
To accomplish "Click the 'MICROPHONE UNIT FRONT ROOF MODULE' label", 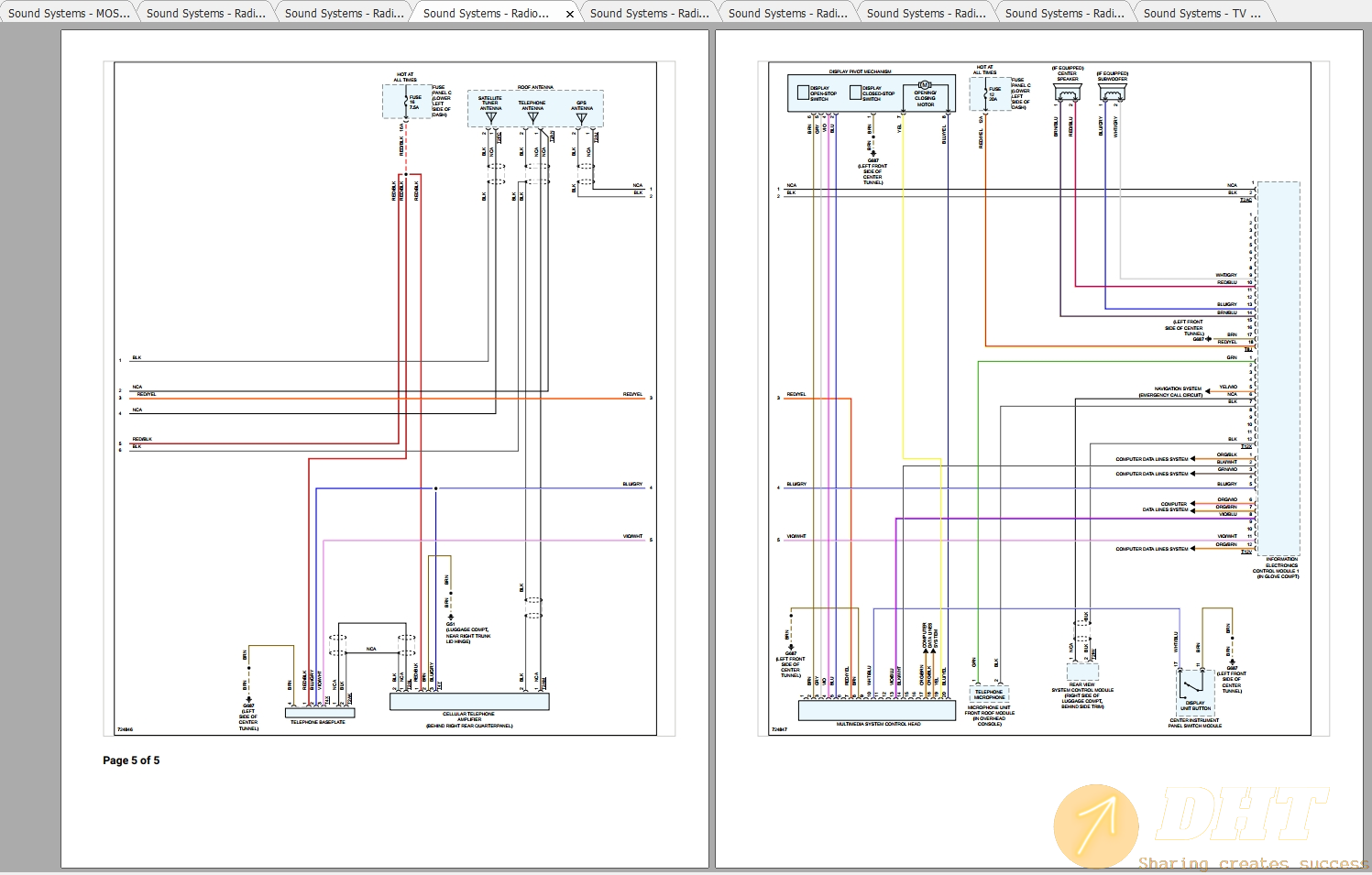I will pos(989,710).
